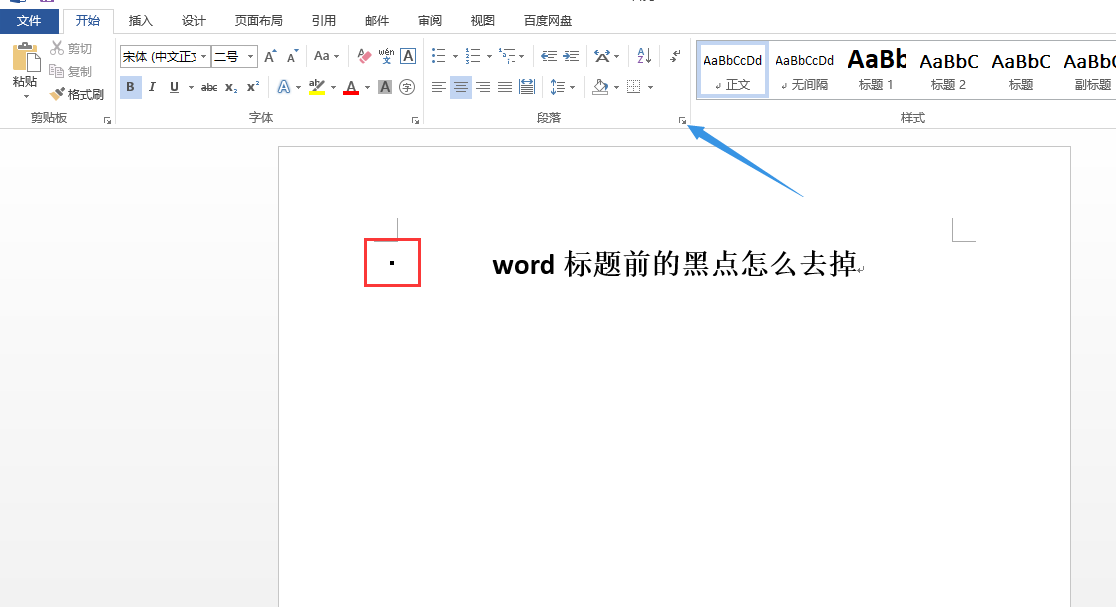This screenshot has width=1116, height=607.
Task: Open underline style dropdown arrow
Action: click(191, 88)
